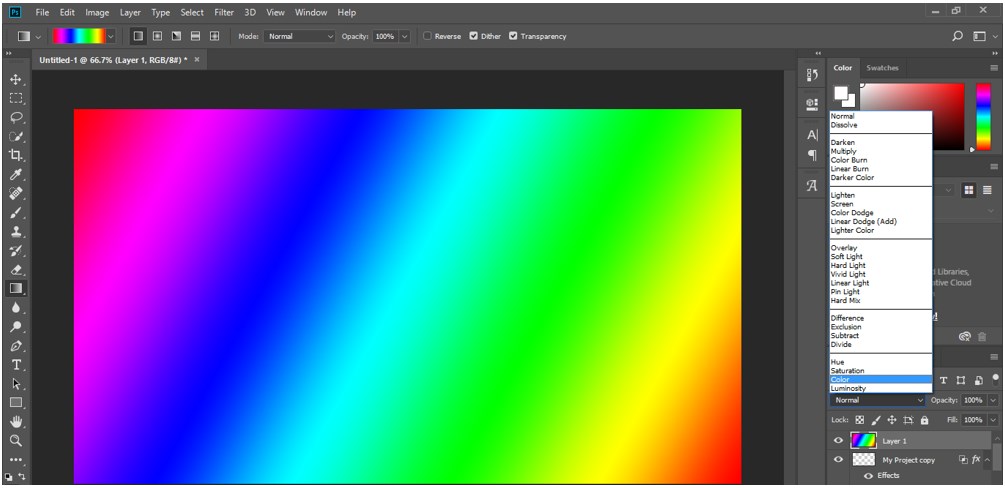Select the Rectangular Marquee tool

tap(16, 98)
